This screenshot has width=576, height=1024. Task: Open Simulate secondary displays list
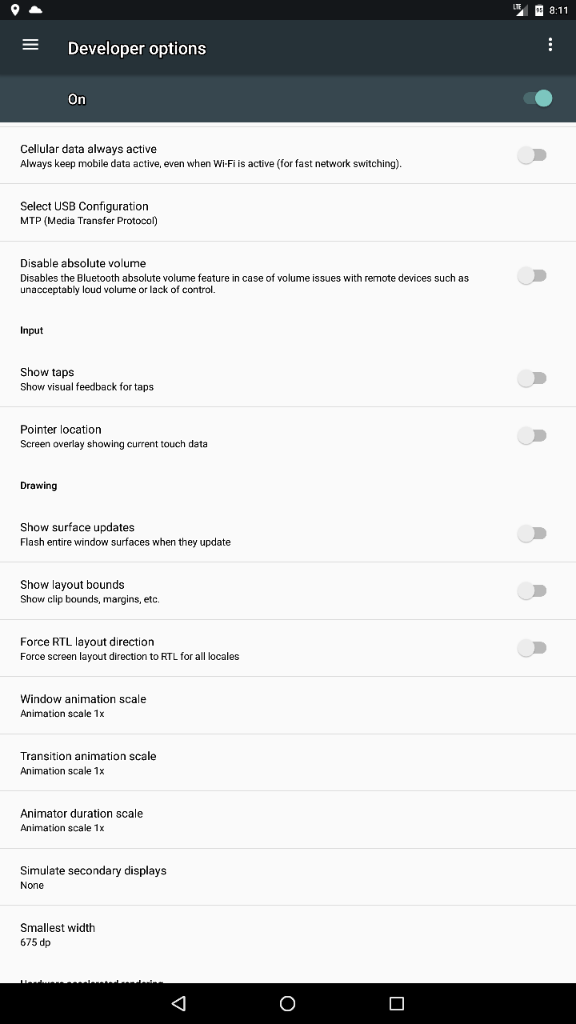point(288,877)
